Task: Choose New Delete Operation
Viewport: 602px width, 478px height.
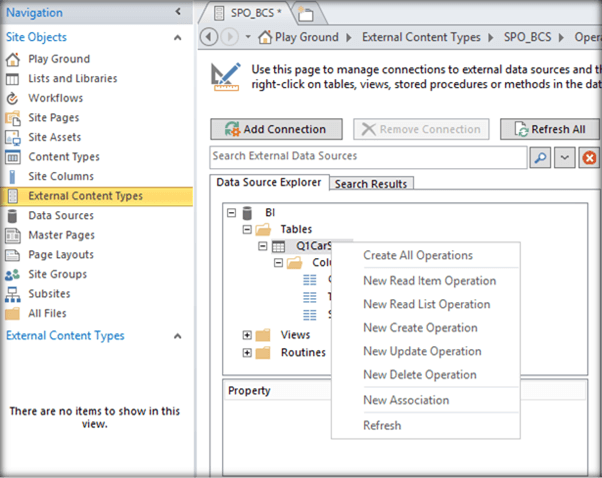Action: click(420, 374)
